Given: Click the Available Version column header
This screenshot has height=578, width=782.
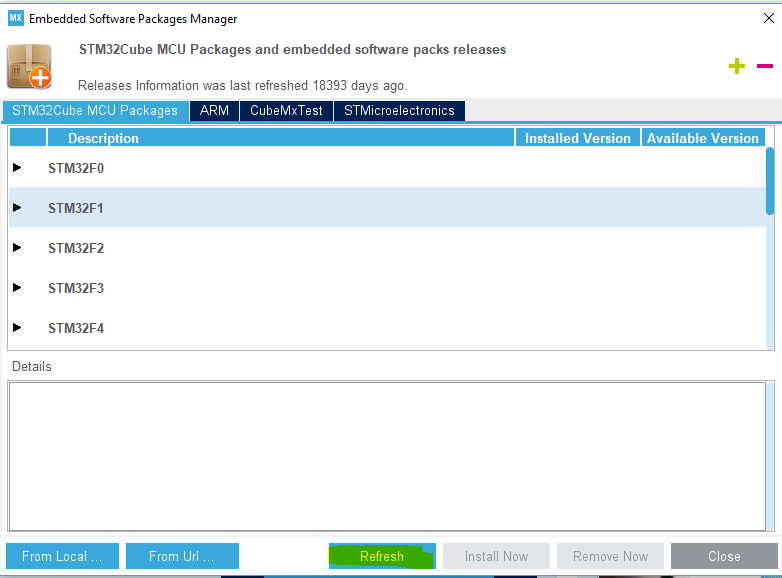Looking at the screenshot, I should tap(703, 138).
